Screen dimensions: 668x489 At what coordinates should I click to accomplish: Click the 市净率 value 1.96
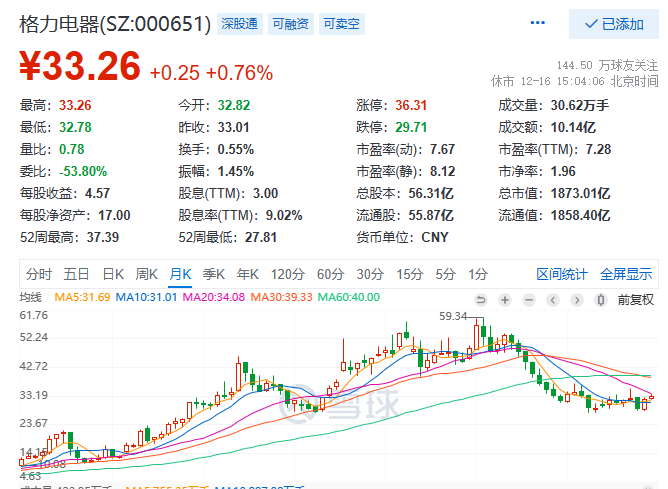coord(563,172)
